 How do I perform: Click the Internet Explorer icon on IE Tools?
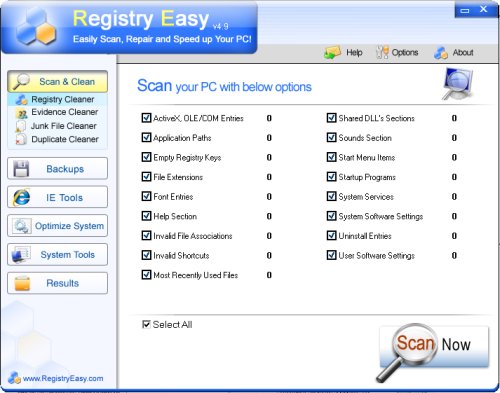[21, 197]
